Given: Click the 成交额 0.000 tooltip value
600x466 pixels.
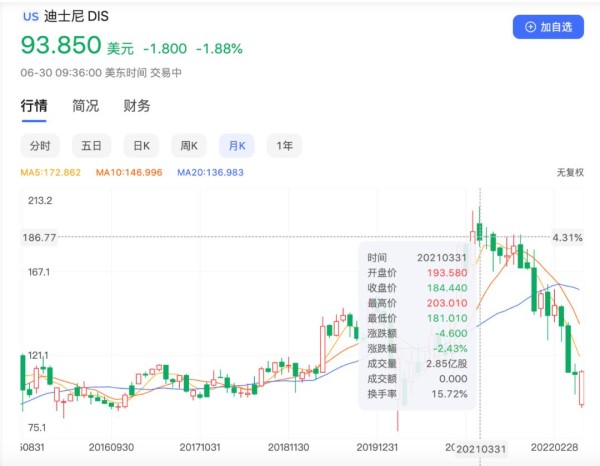Looking at the screenshot, I should pyautogui.click(x=453, y=379).
